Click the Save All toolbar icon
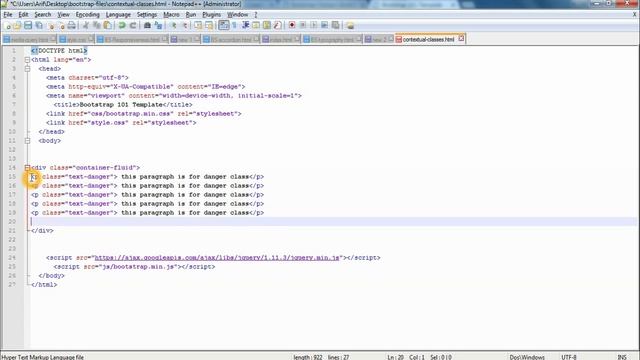The image size is (640, 360). (x=39, y=26)
